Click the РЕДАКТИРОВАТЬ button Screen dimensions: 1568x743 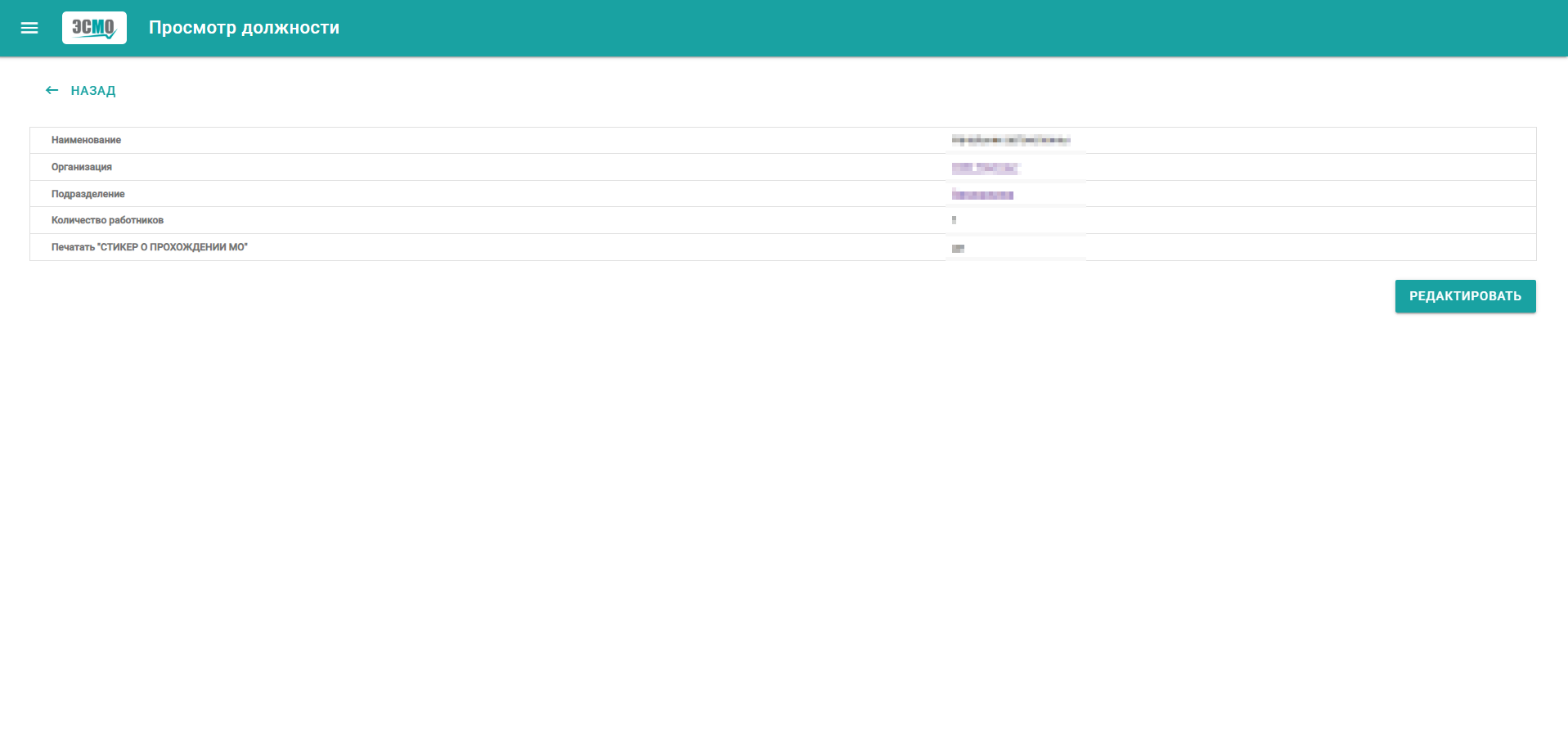click(1465, 296)
